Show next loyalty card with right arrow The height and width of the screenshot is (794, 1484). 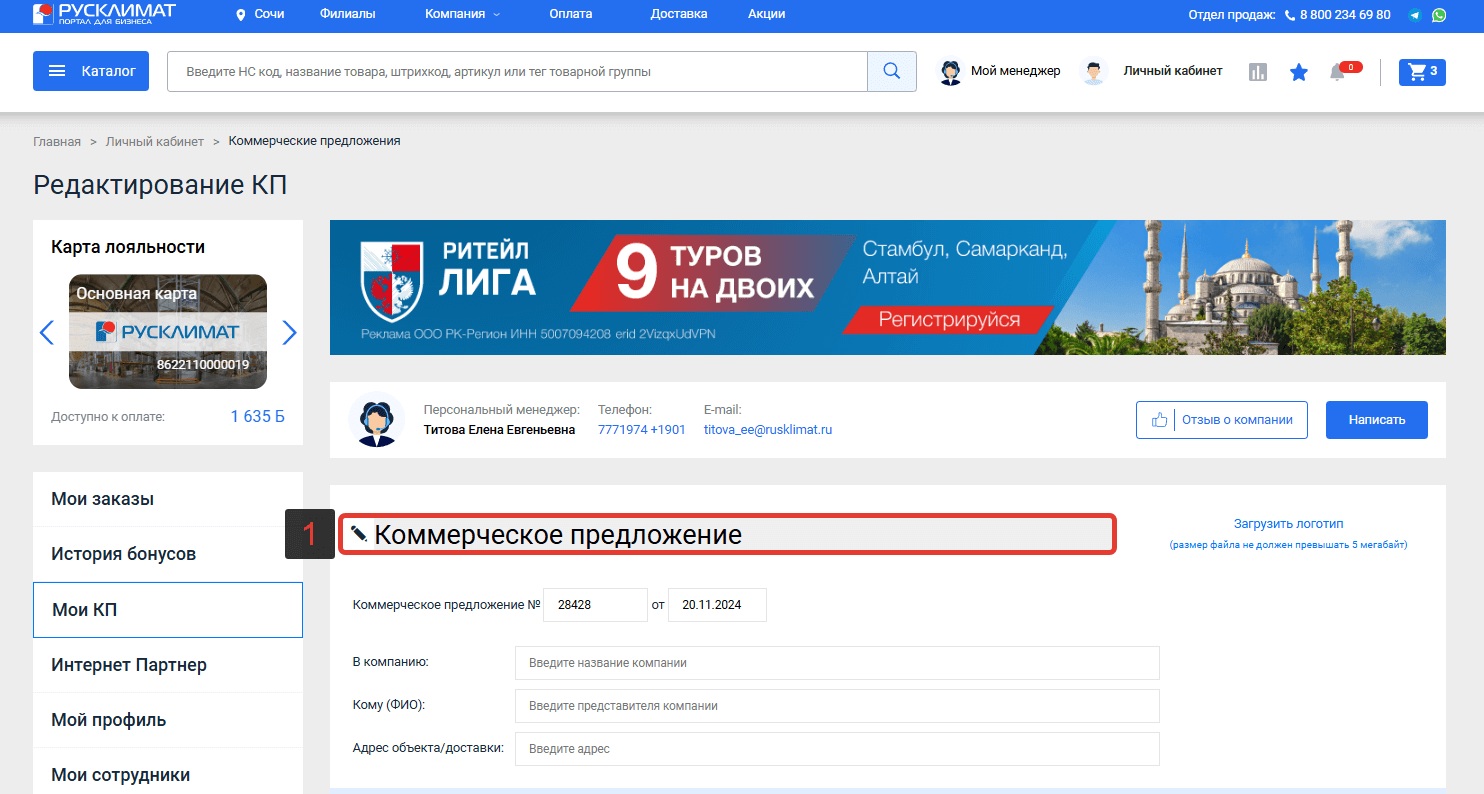click(290, 332)
